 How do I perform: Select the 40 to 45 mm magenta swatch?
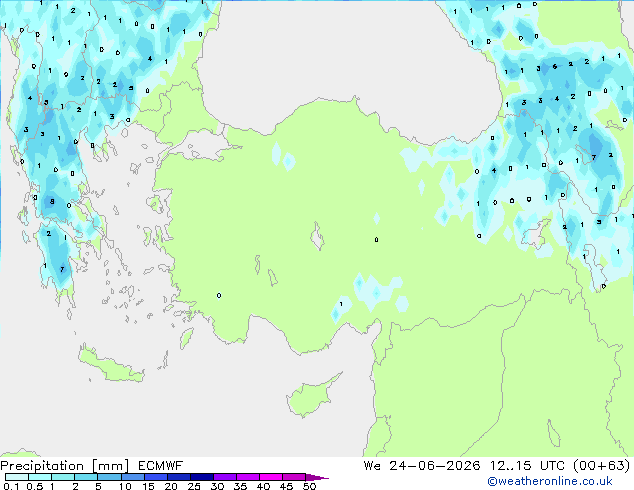pos(271,477)
